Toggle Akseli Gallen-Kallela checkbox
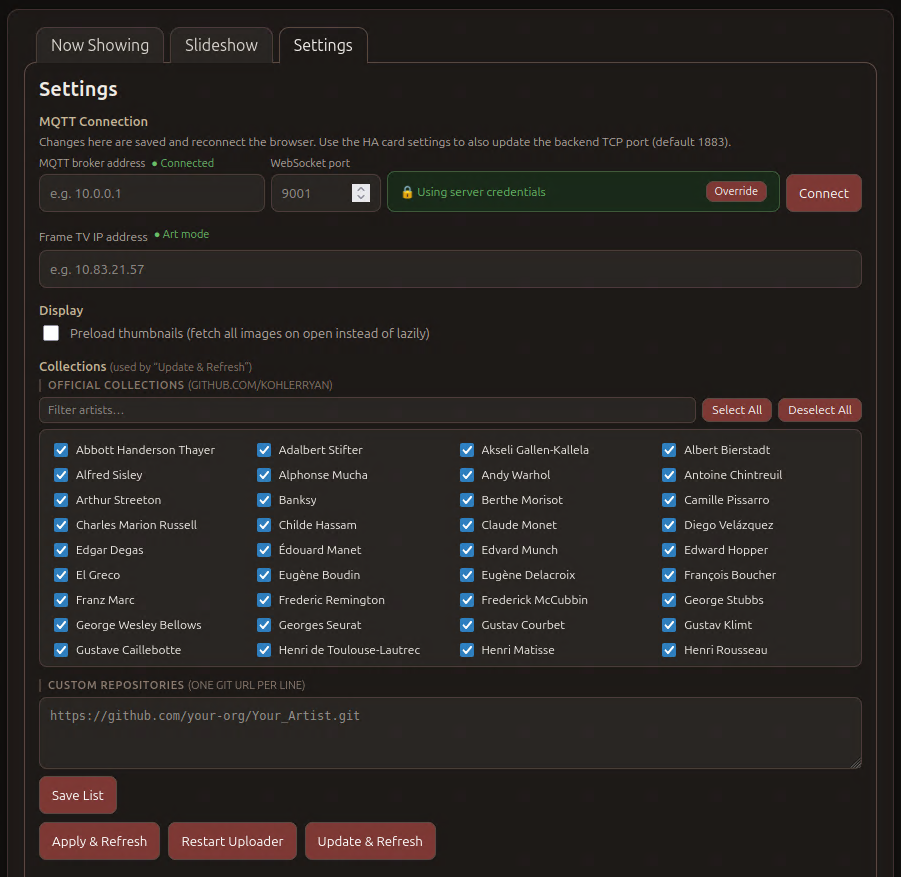901x877 pixels. point(467,450)
